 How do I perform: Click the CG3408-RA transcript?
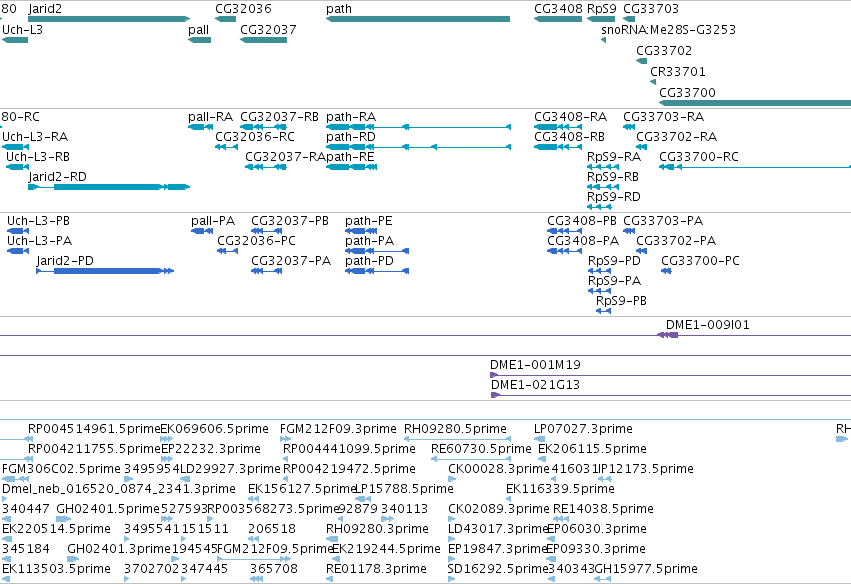[558, 127]
